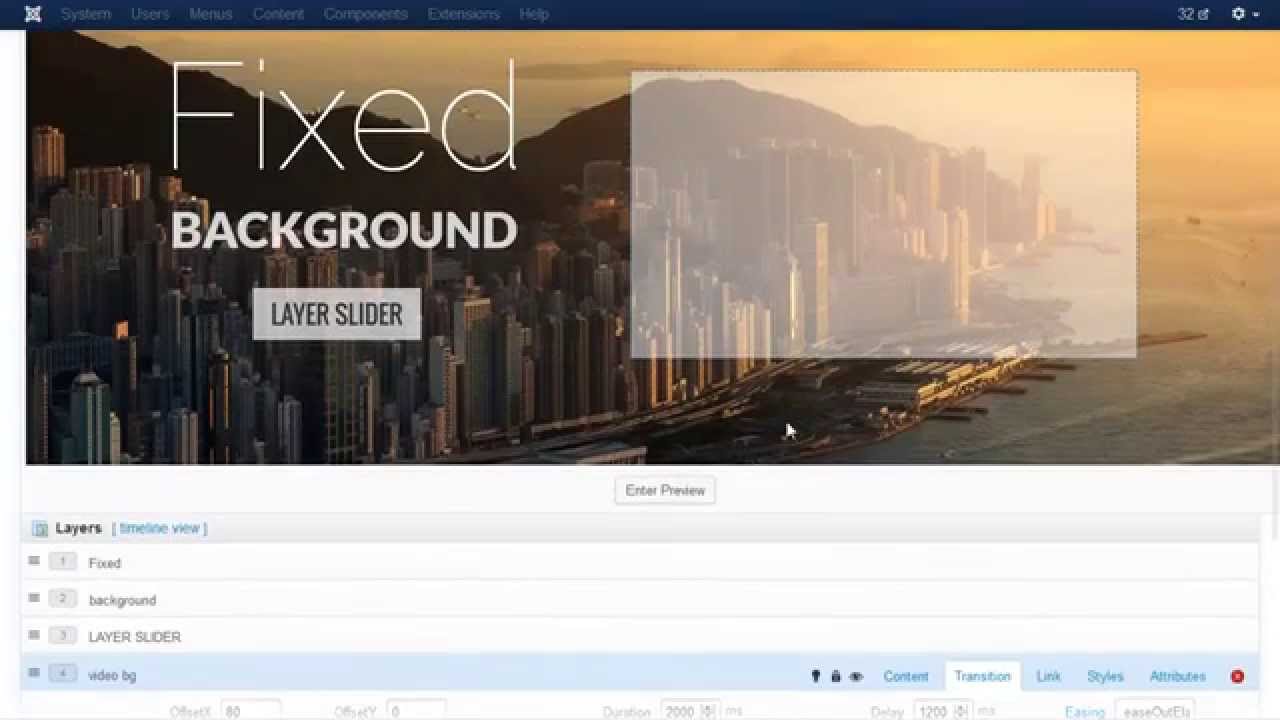Open the Transition tab of video bg layer
Viewport: 1280px width, 720px height.
[x=983, y=677]
